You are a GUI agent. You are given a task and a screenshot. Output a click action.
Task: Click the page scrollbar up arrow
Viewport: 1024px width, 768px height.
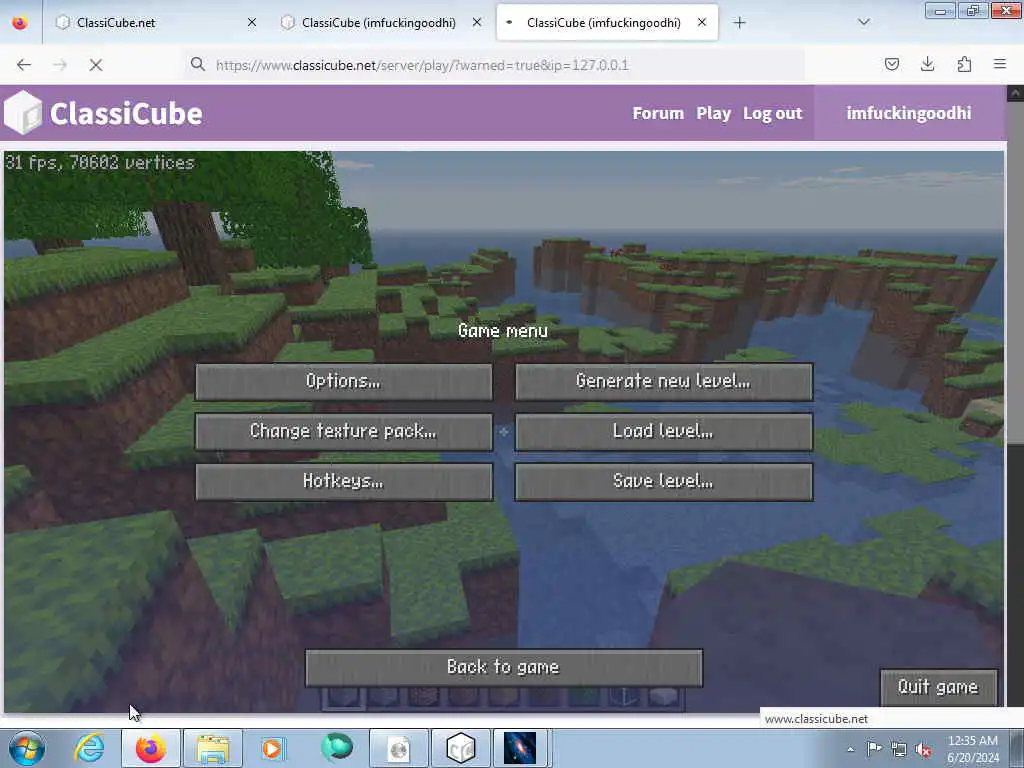[1016, 93]
